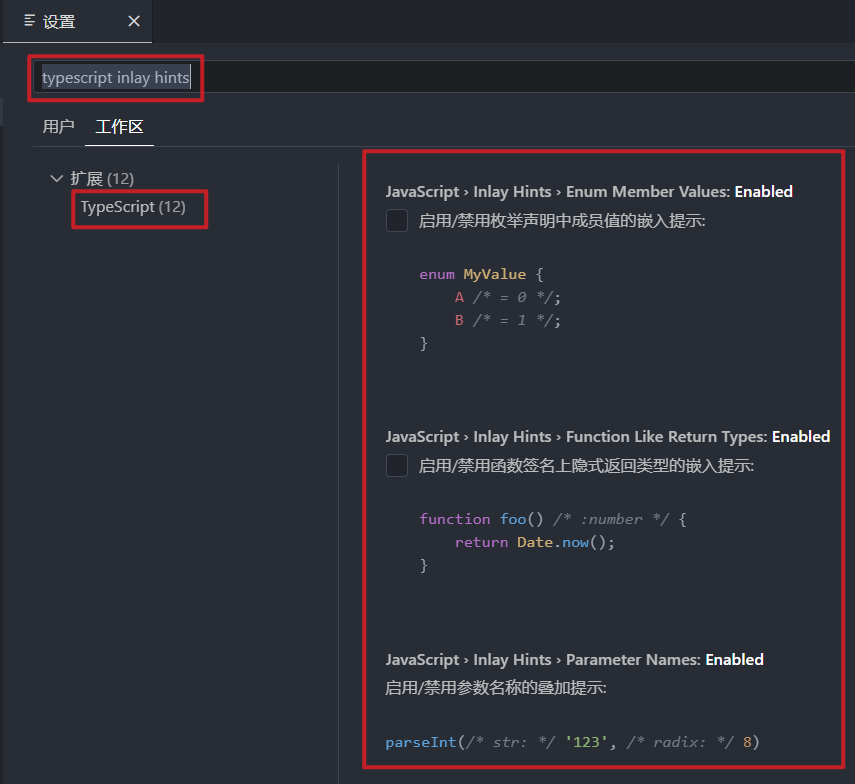Image resolution: width=855 pixels, height=784 pixels.
Task: Select the 设置 tab title
Action: click(x=59, y=22)
